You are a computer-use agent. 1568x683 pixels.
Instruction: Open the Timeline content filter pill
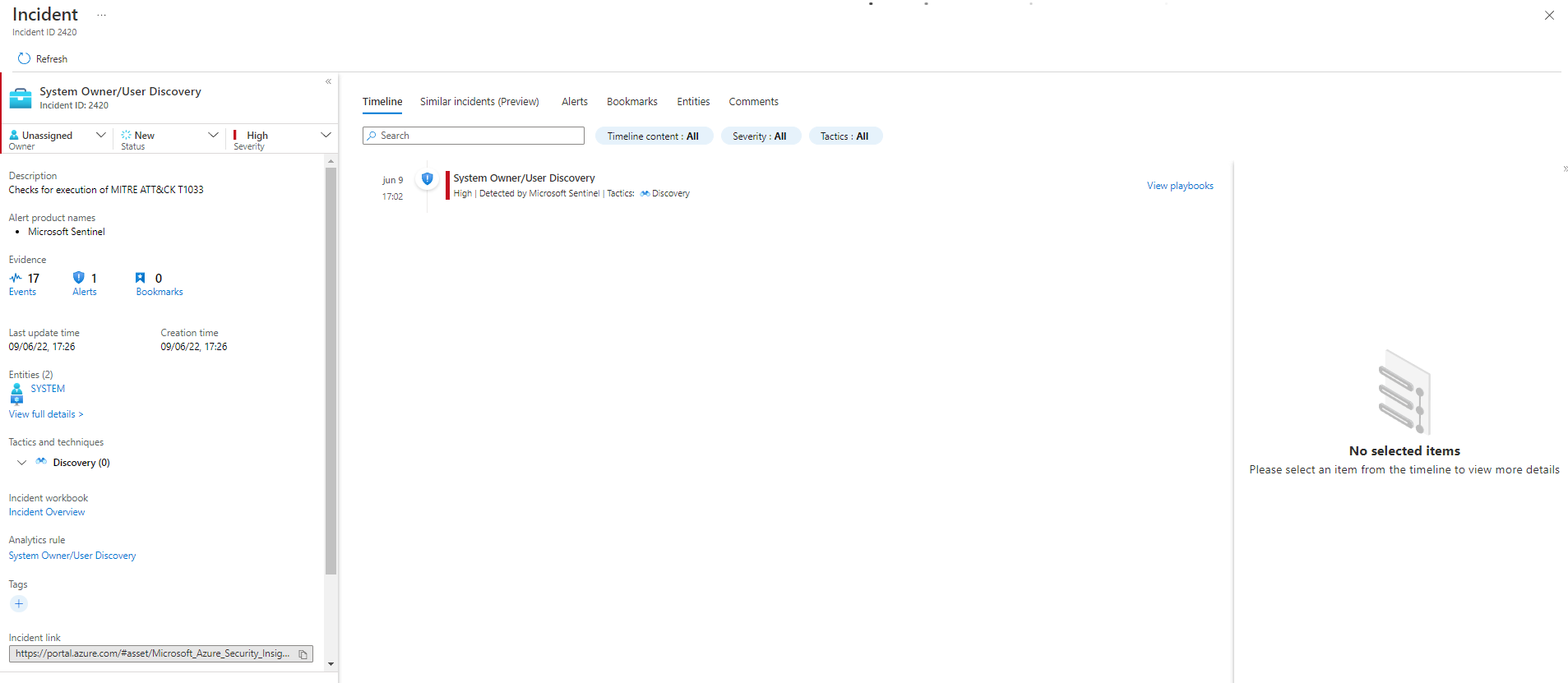coord(653,136)
